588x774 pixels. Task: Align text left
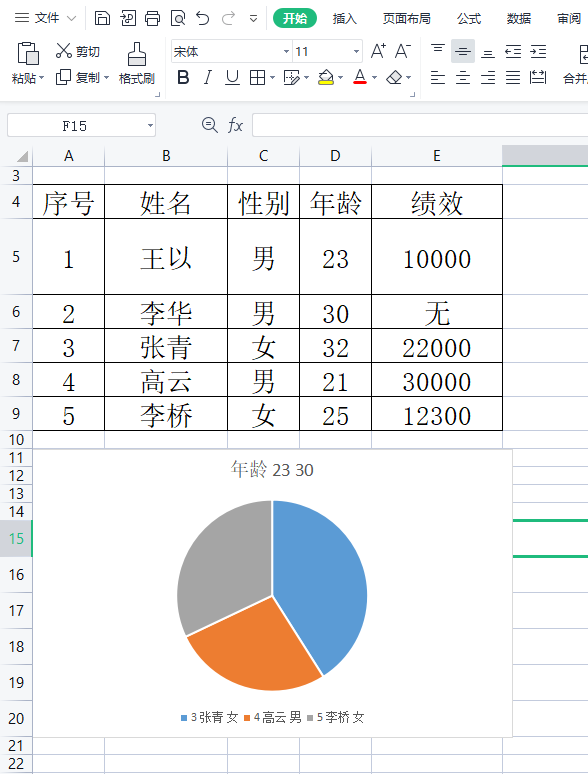(438, 77)
